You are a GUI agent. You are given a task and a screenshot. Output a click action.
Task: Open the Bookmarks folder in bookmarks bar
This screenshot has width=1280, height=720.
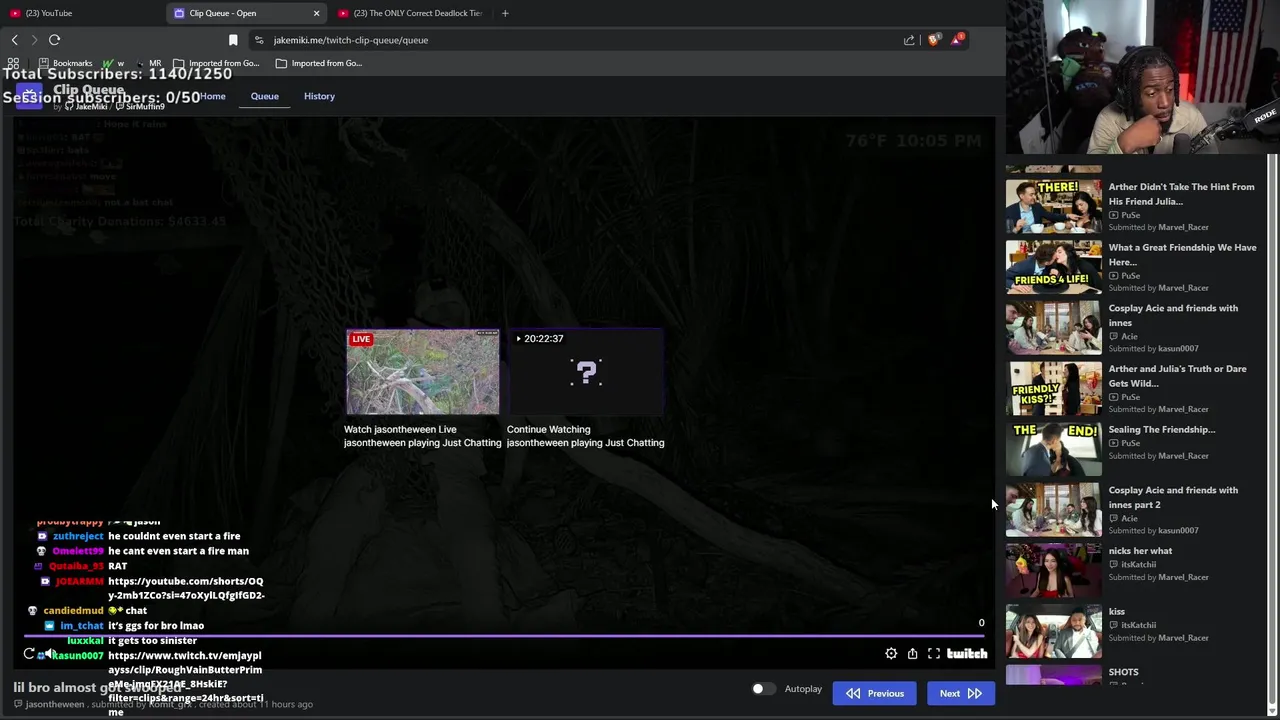tap(65, 63)
